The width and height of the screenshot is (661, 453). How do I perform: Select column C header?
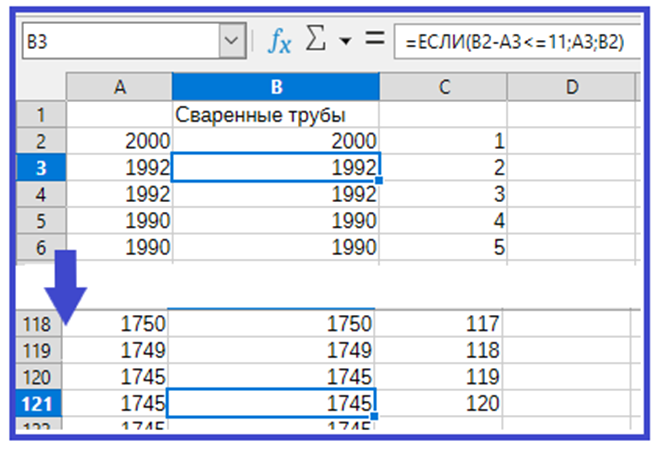[444, 87]
